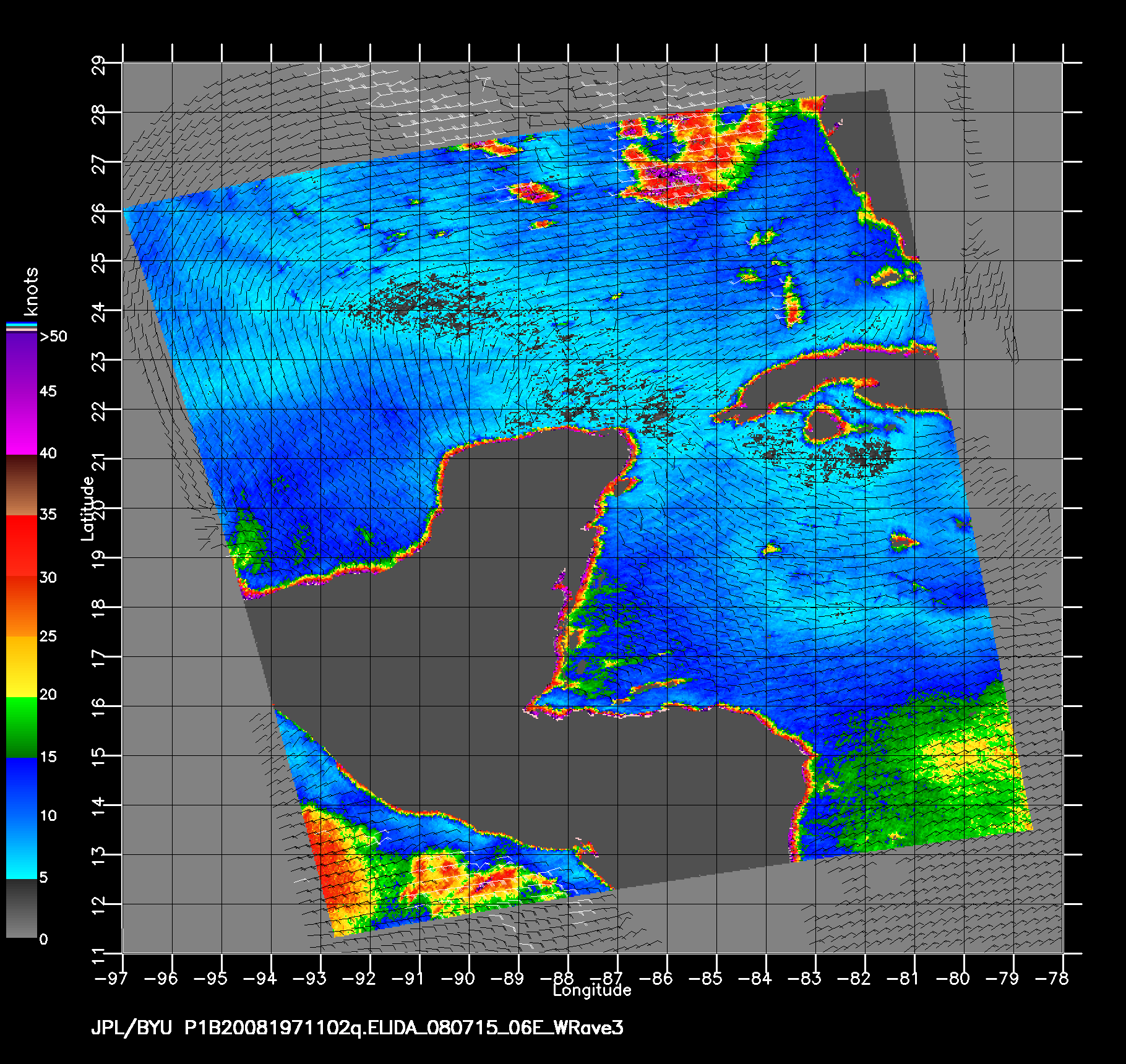
Task: Click the longitude tick label '-78'
Action: click(1051, 978)
